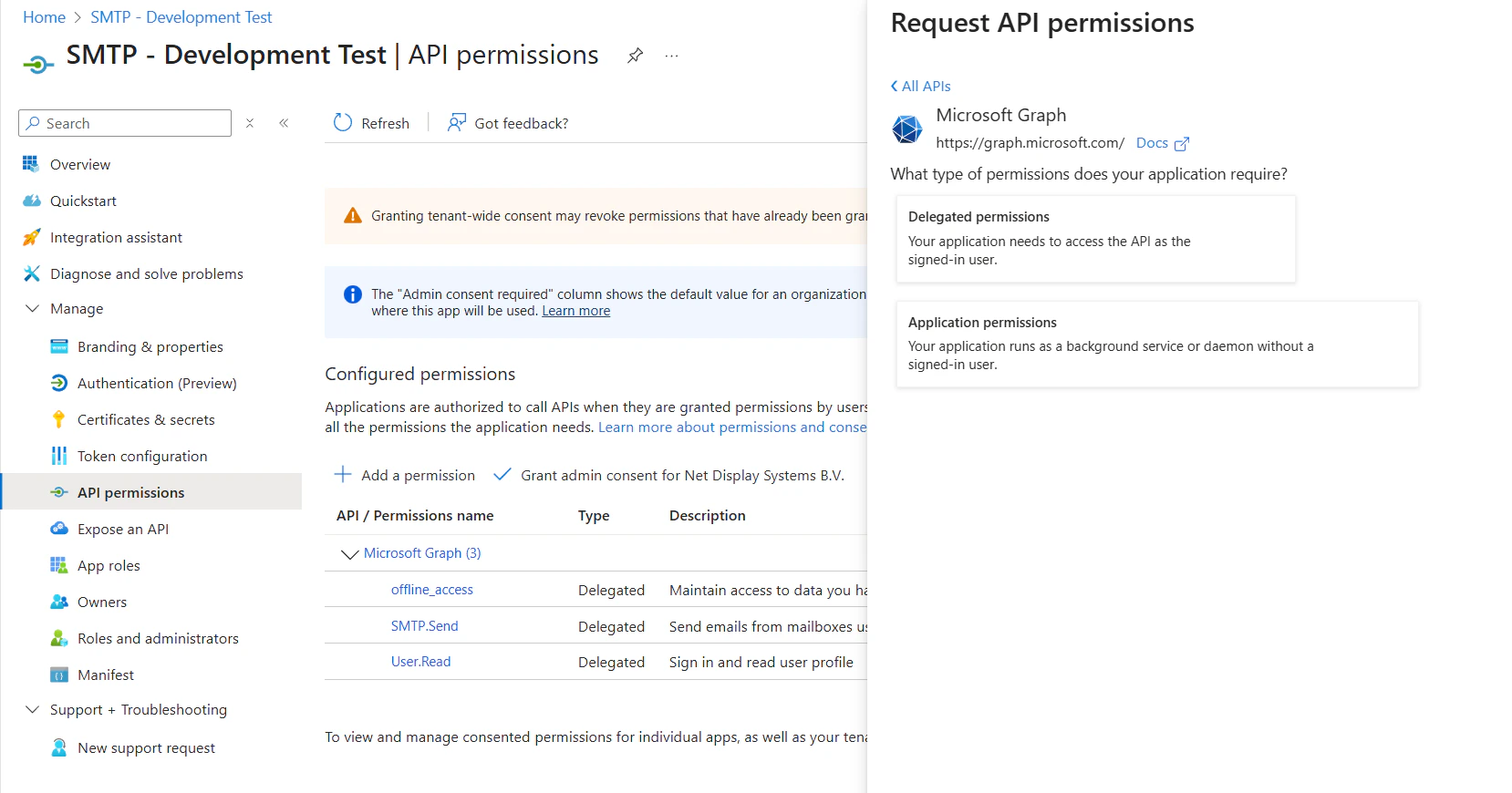The width and height of the screenshot is (1512, 793).
Task: Click the Overview icon in sidebar
Action: (31, 164)
